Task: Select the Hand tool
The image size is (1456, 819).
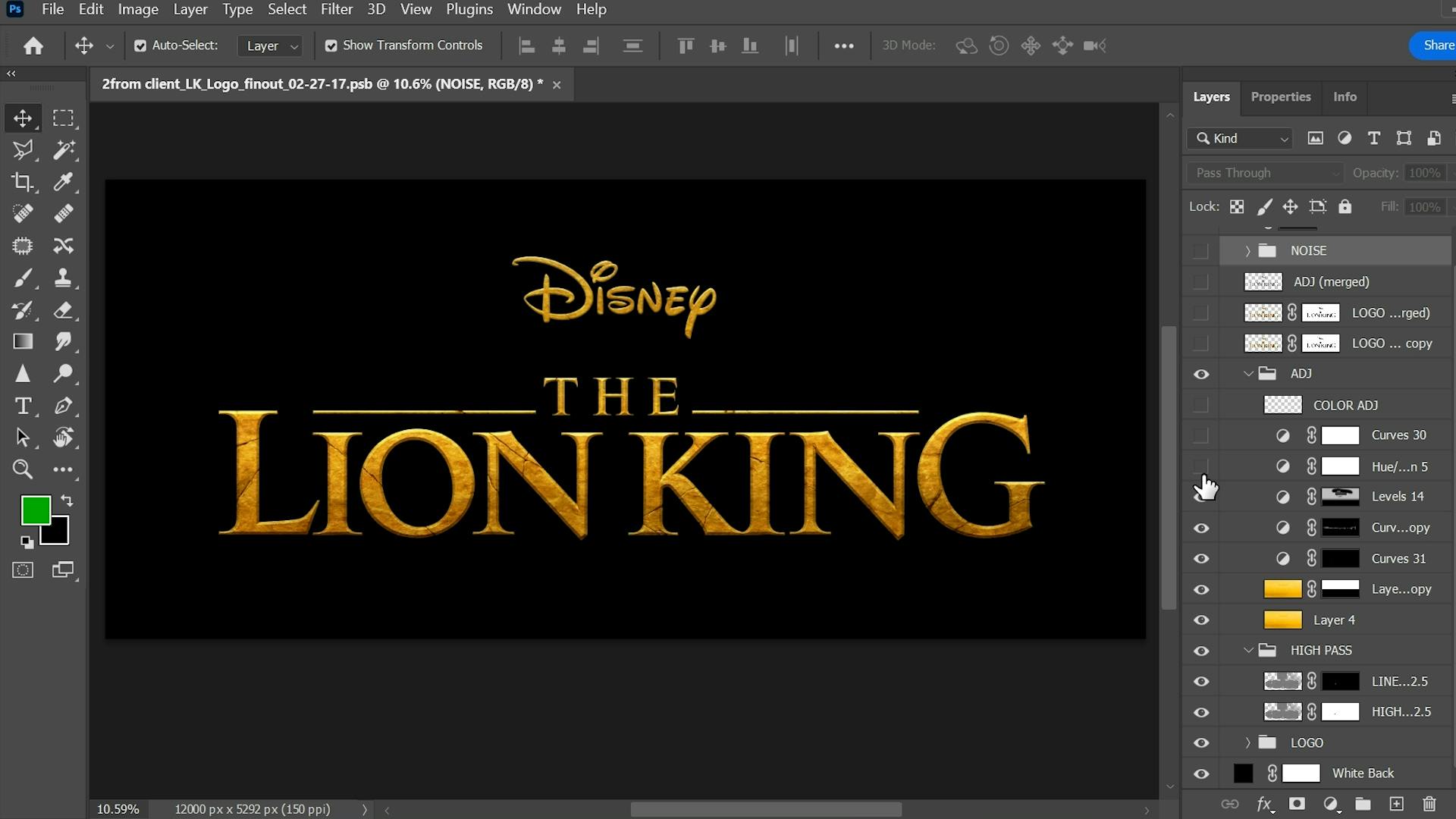Action: coord(63,438)
